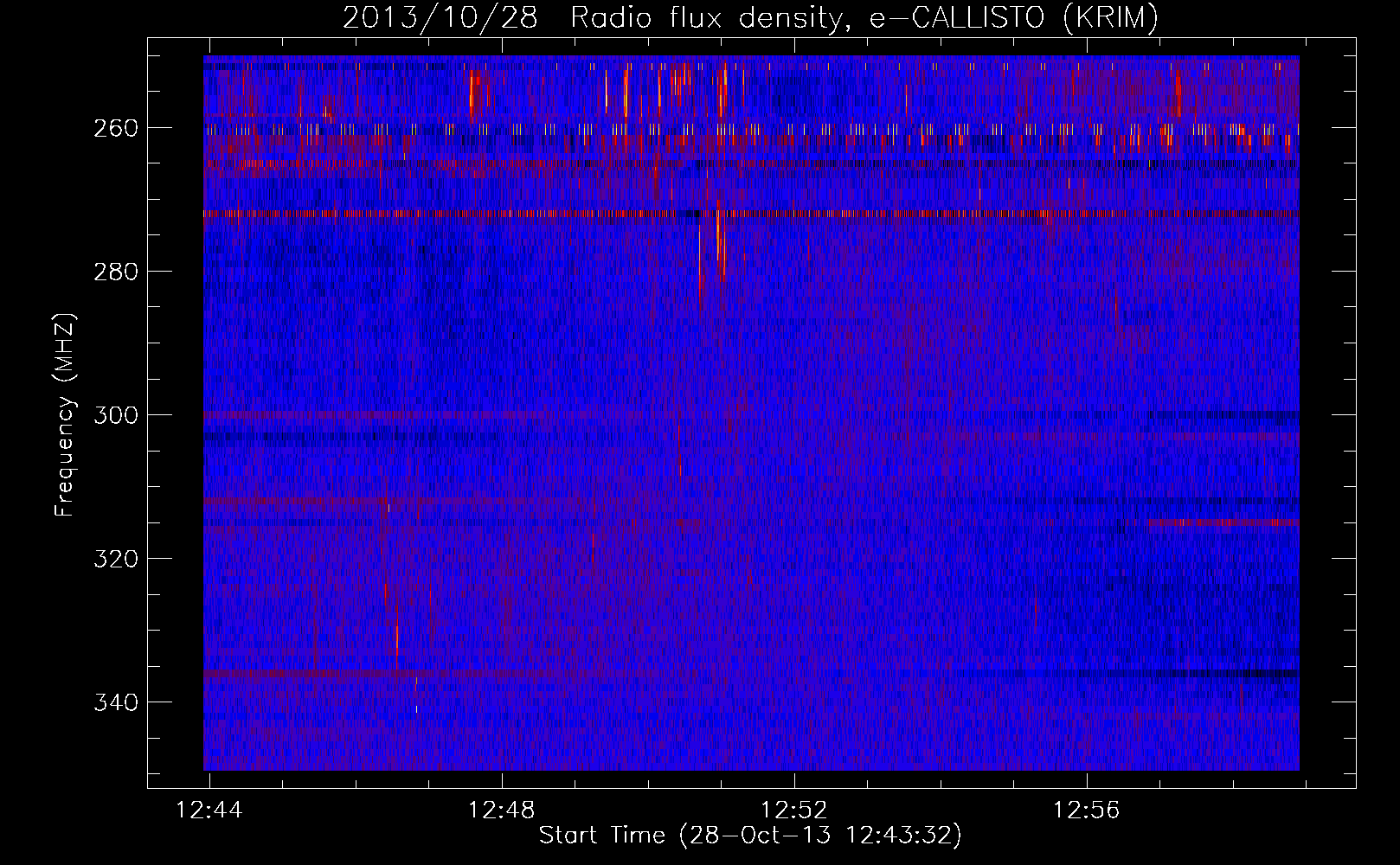This screenshot has width=1400, height=865.
Task: Click the 300 frequency tick label
Action: (115, 415)
